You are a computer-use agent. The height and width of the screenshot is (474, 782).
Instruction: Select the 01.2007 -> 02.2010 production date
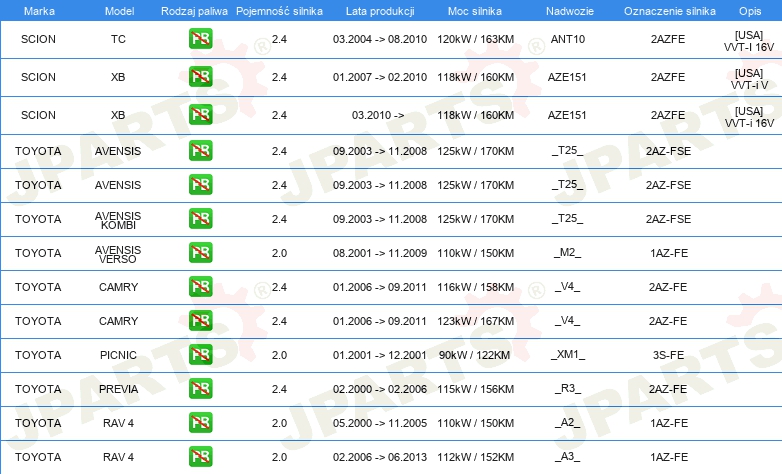[x=380, y=77]
